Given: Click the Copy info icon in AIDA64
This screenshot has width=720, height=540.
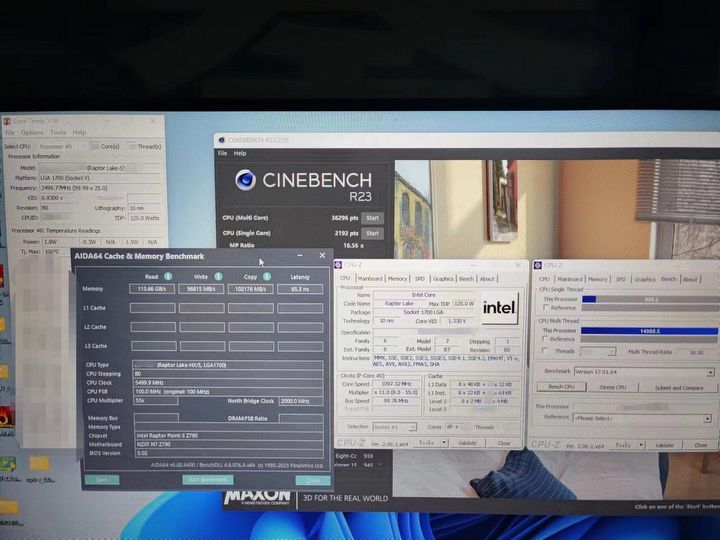Looking at the screenshot, I should pyautogui.click(x=267, y=275).
